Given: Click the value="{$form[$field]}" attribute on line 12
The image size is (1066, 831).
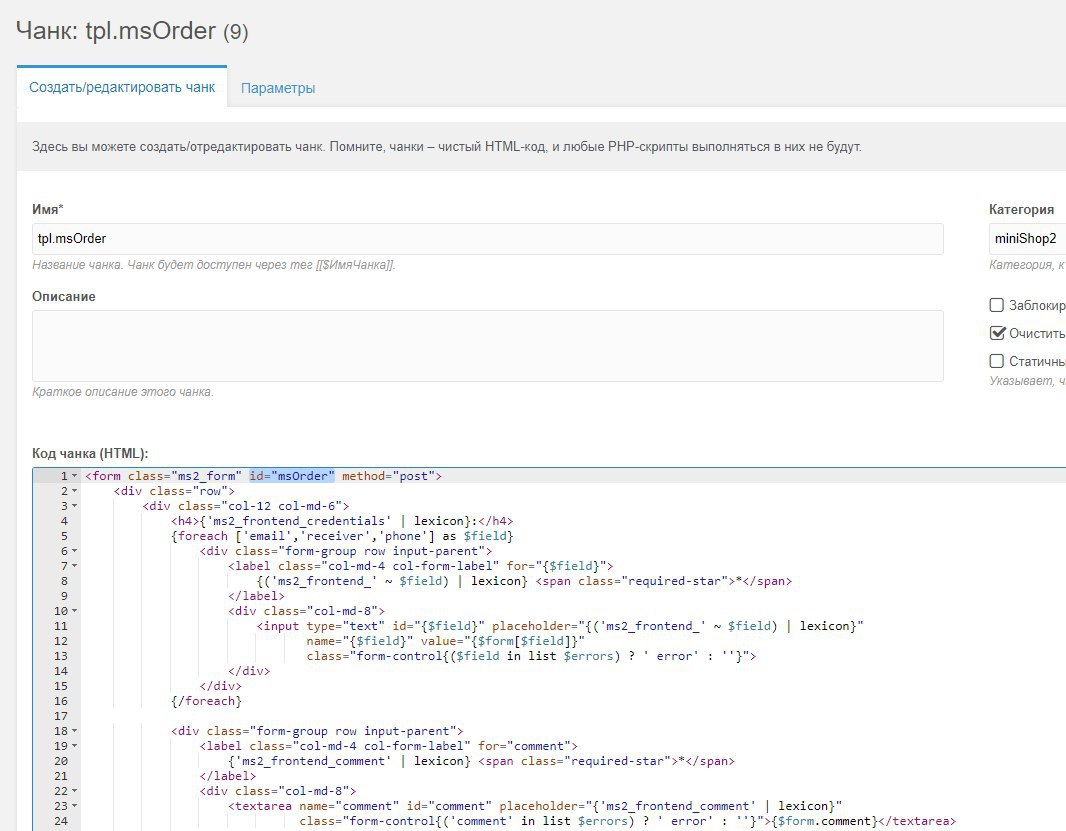Looking at the screenshot, I should point(502,641).
